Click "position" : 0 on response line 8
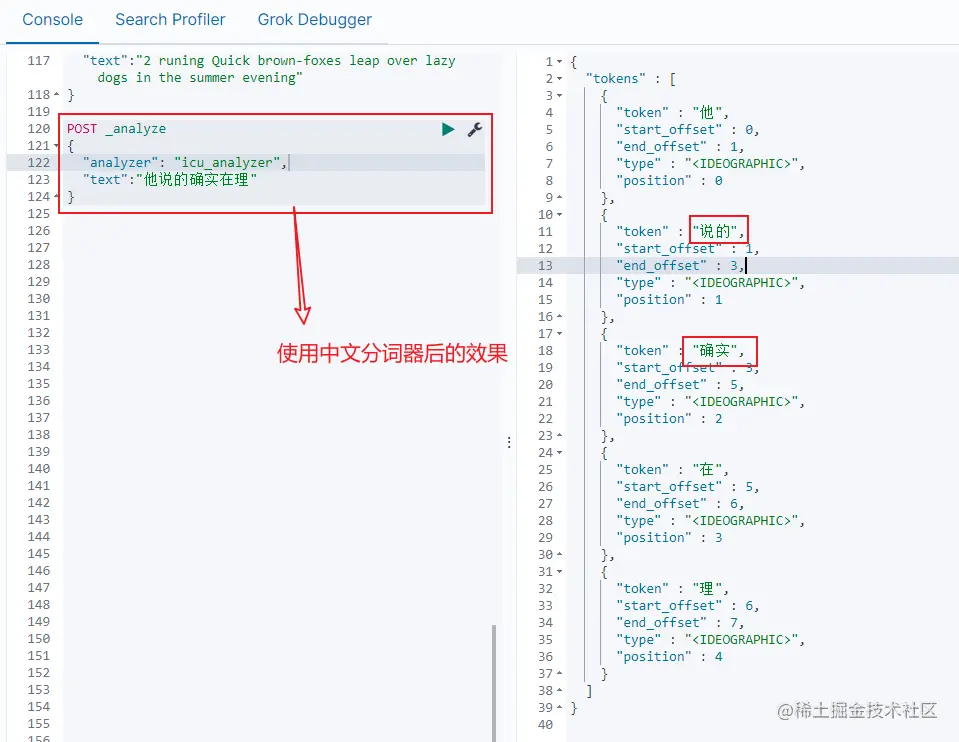The width and height of the screenshot is (959, 742). pos(669,181)
